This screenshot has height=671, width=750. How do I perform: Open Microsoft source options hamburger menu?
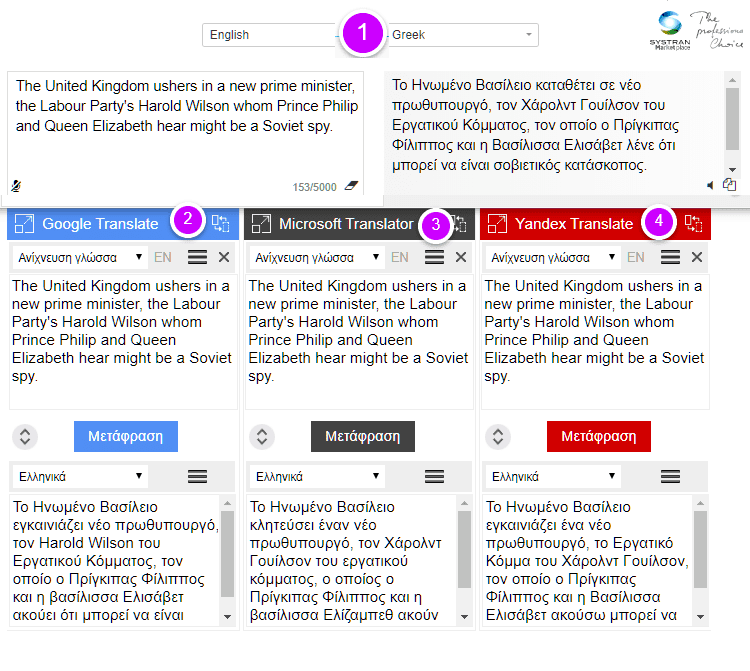pos(434,257)
